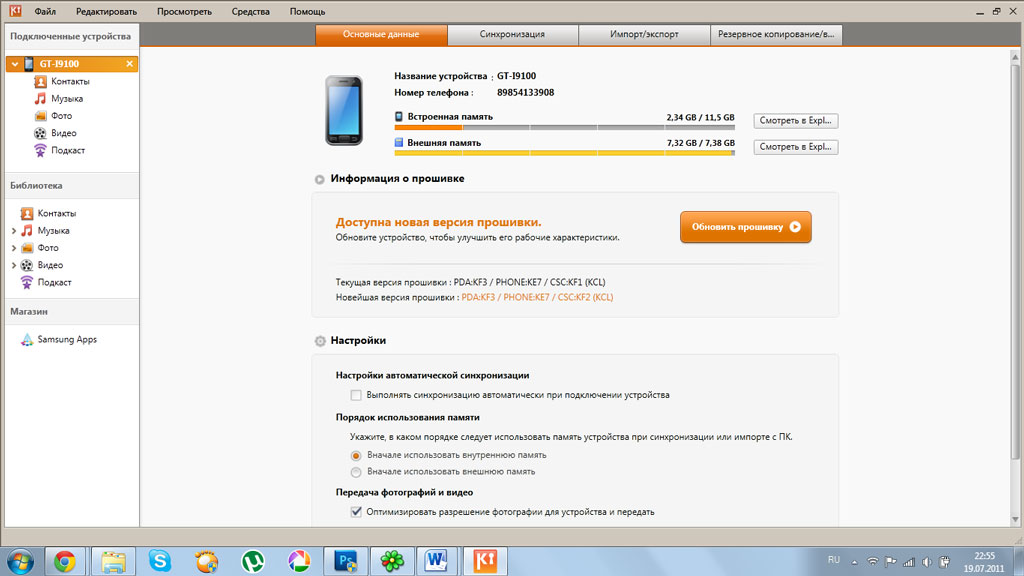Screen dimensions: 1024x576
Task: Open uTorrent from the taskbar
Action: point(253,561)
